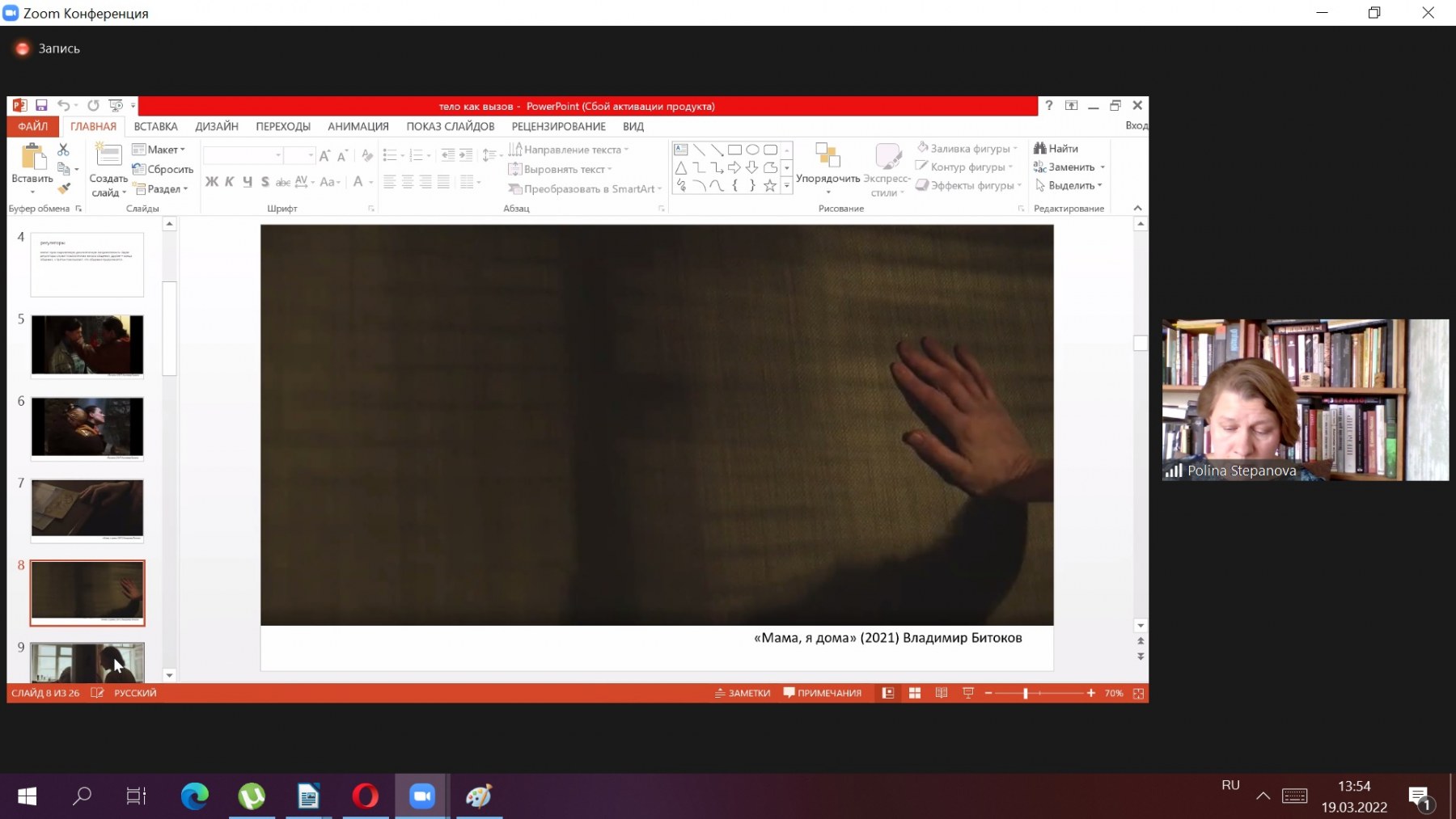Click zoom out minus button
This screenshot has height=819, width=1456.
(x=988, y=693)
